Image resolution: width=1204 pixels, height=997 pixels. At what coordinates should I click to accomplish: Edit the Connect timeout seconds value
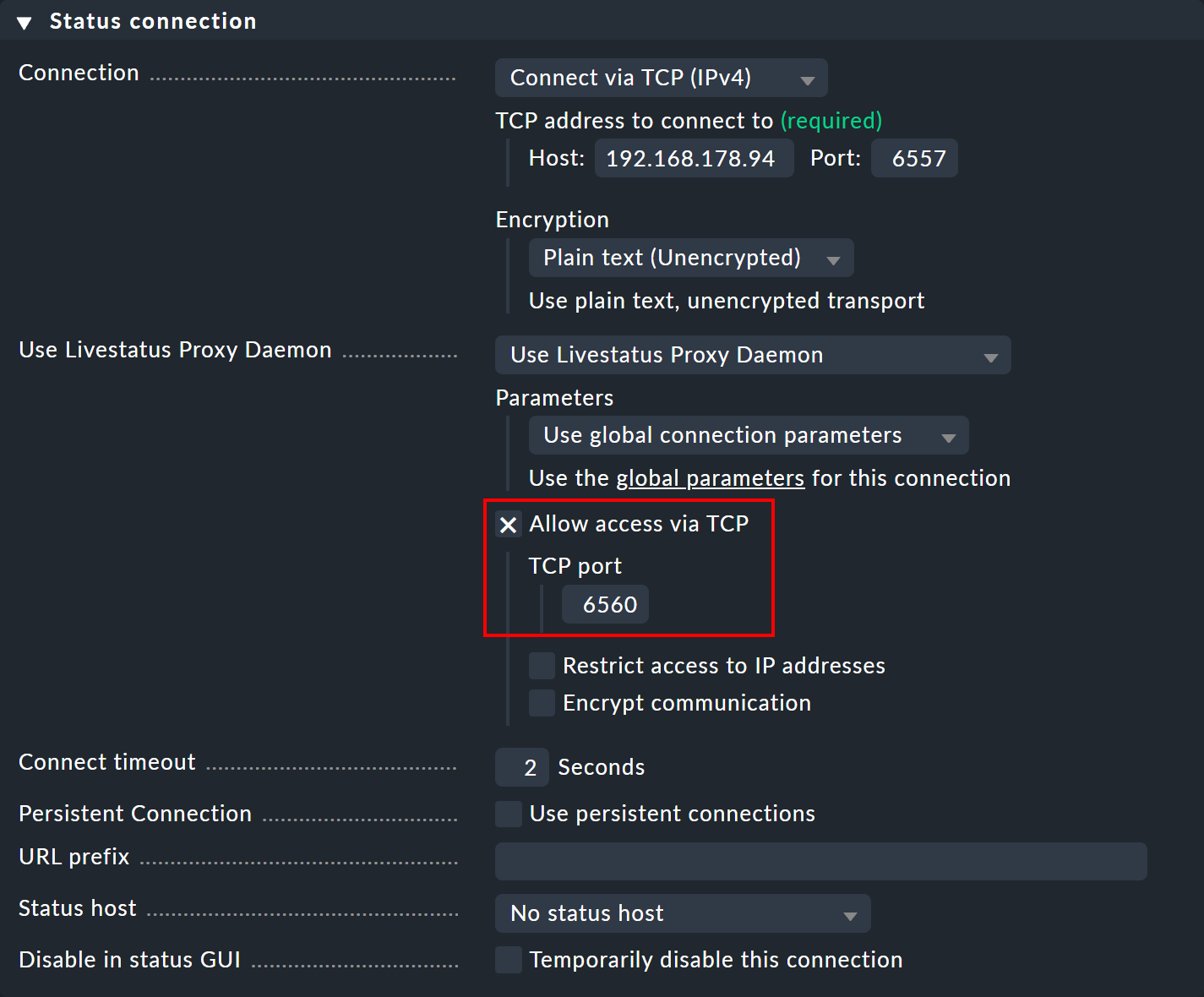(521, 767)
